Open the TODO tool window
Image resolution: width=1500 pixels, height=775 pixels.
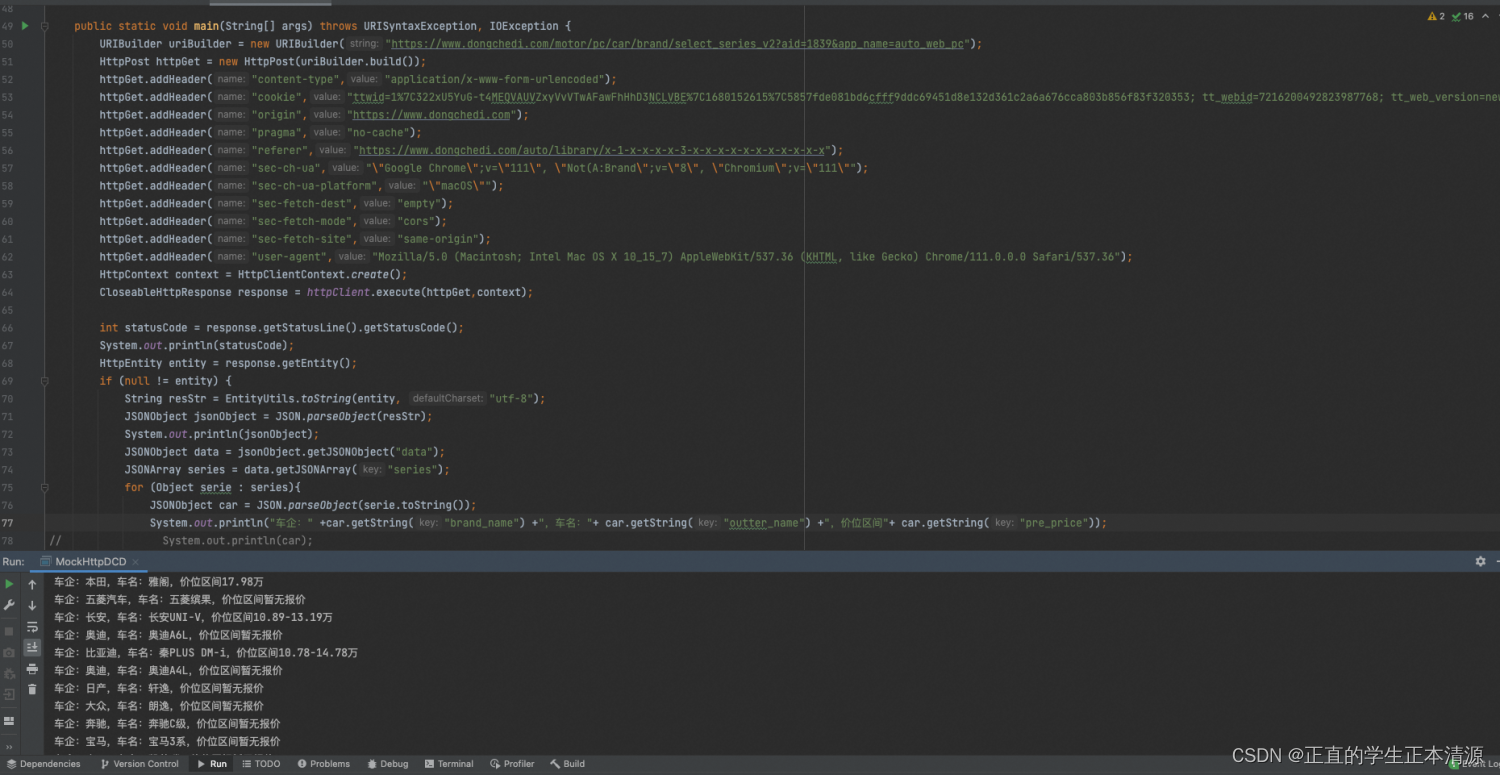(261, 764)
